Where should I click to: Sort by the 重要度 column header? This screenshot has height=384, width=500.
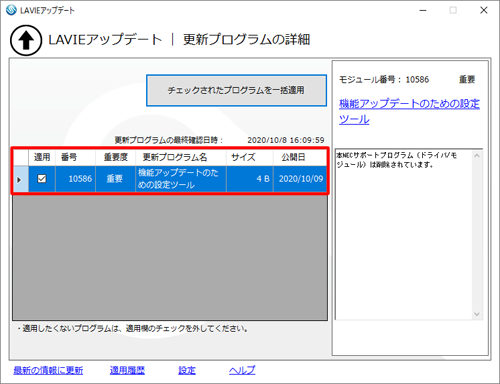pos(115,157)
